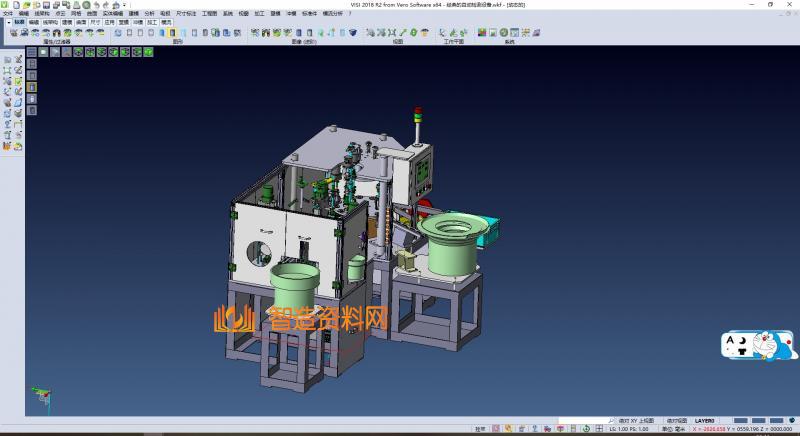Toggle the highlighted shading mode in the 图形 group
This screenshot has width=800, height=436.
coord(173,33)
